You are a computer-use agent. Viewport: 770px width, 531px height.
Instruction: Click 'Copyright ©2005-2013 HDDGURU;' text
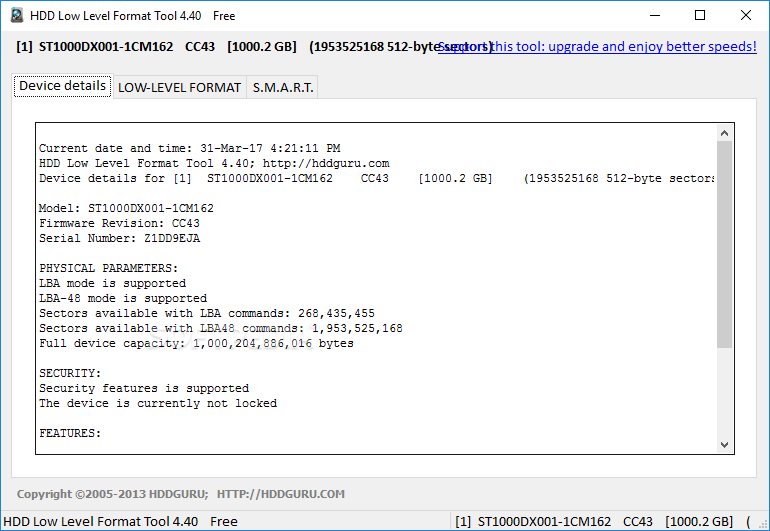click(x=113, y=494)
